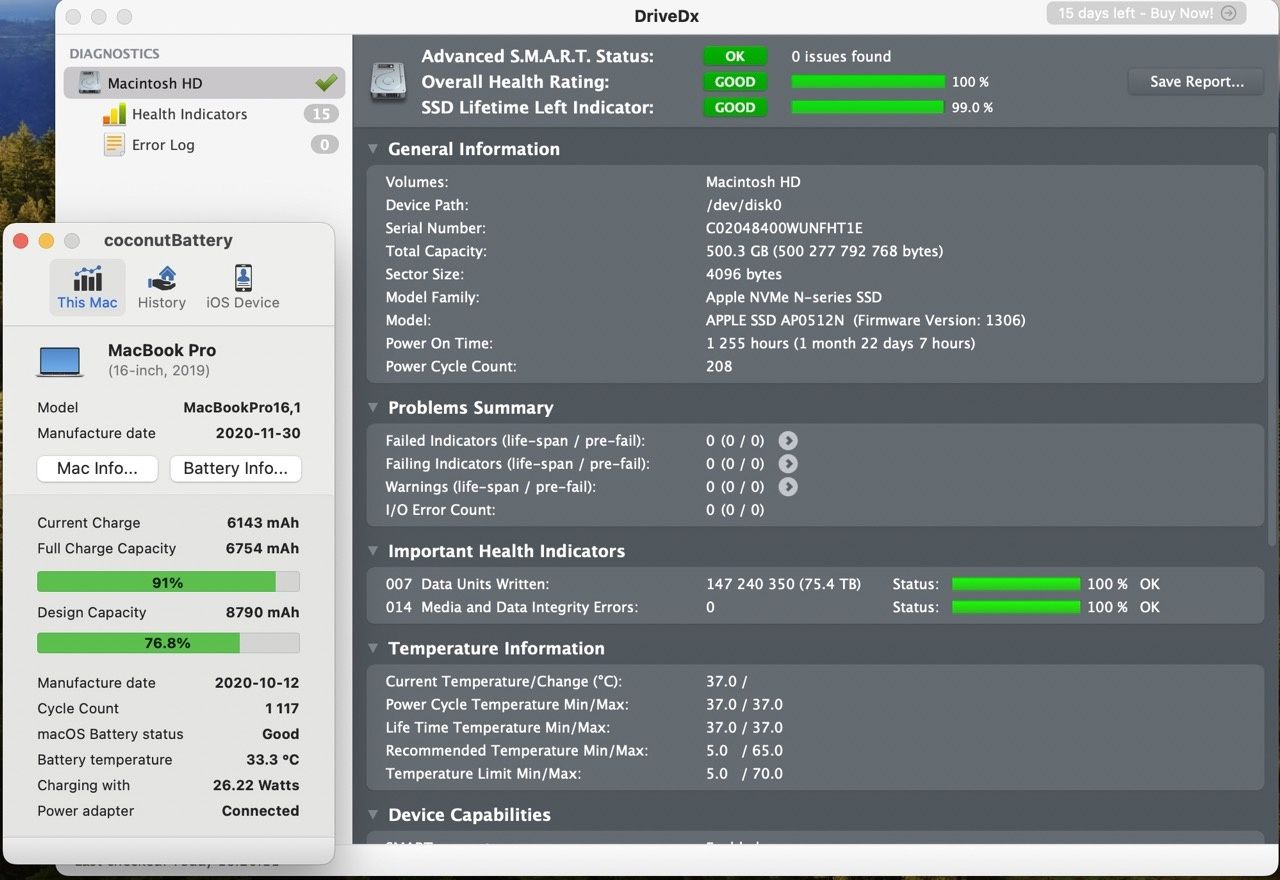This screenshot has width=1280, height=880.
Task: Click GOOD badge for SSD Lifetime Left
Action: click(735, 107)
